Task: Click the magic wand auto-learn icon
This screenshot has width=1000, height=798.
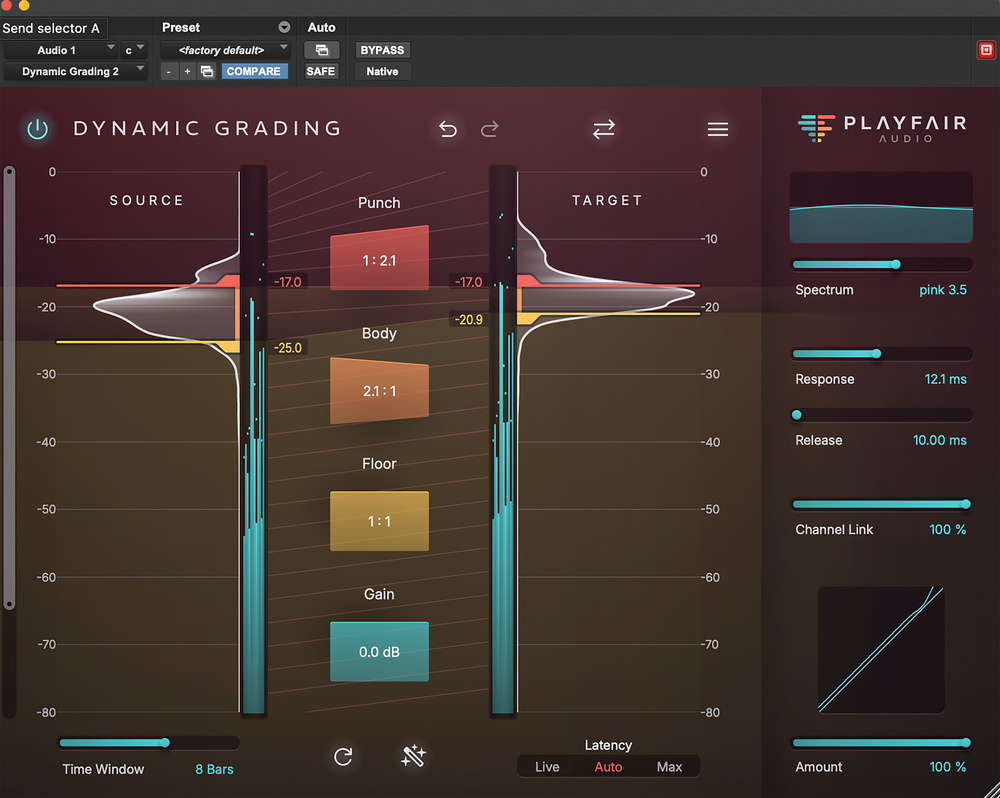Action: [x=414, y=756]
